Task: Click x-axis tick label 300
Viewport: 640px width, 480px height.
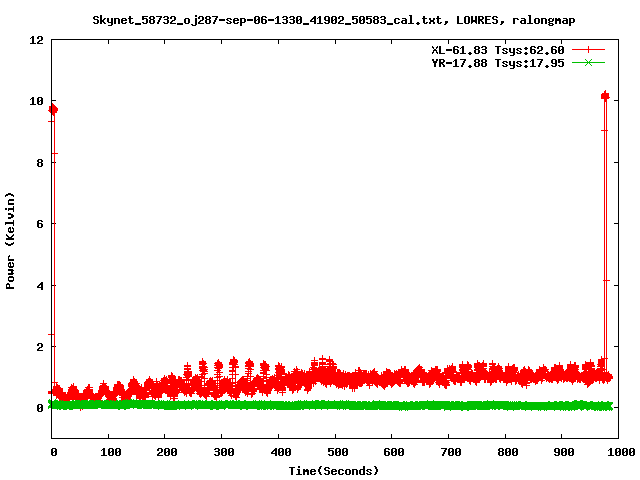Action: click(x=224, y=452)
